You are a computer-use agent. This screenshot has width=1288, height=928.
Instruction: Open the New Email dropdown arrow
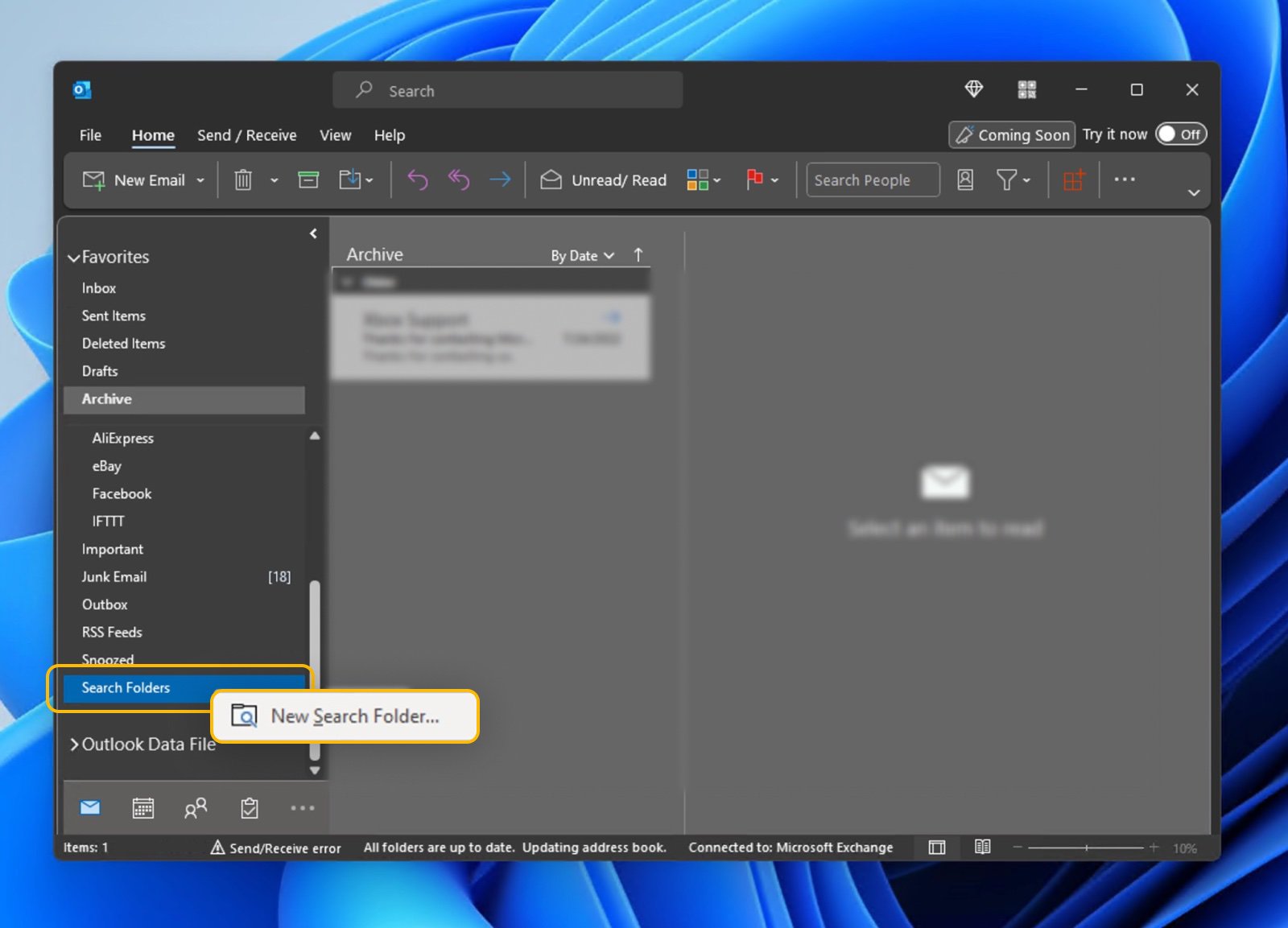coord(200,179)
